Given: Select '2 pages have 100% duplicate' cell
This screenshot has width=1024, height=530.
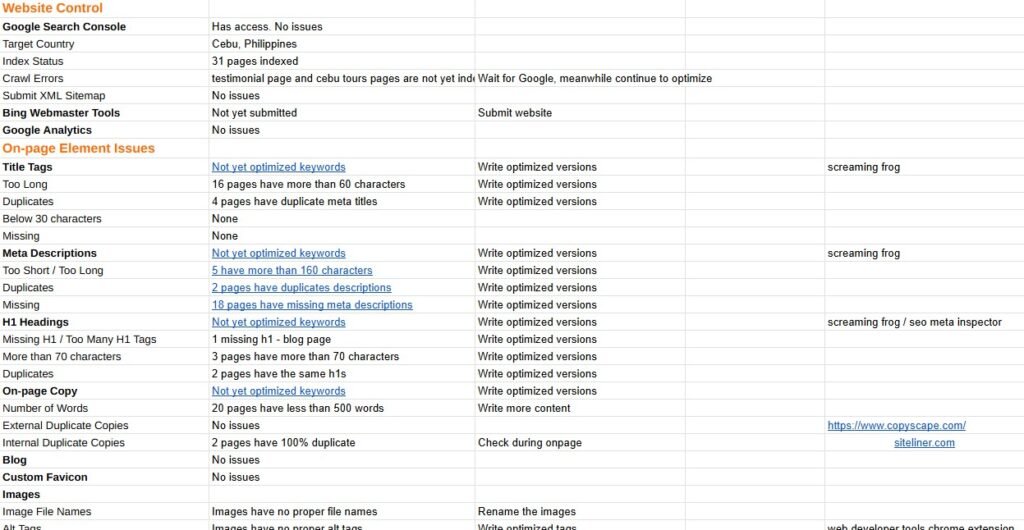Looking at the screenshot, I should point(342,443).
